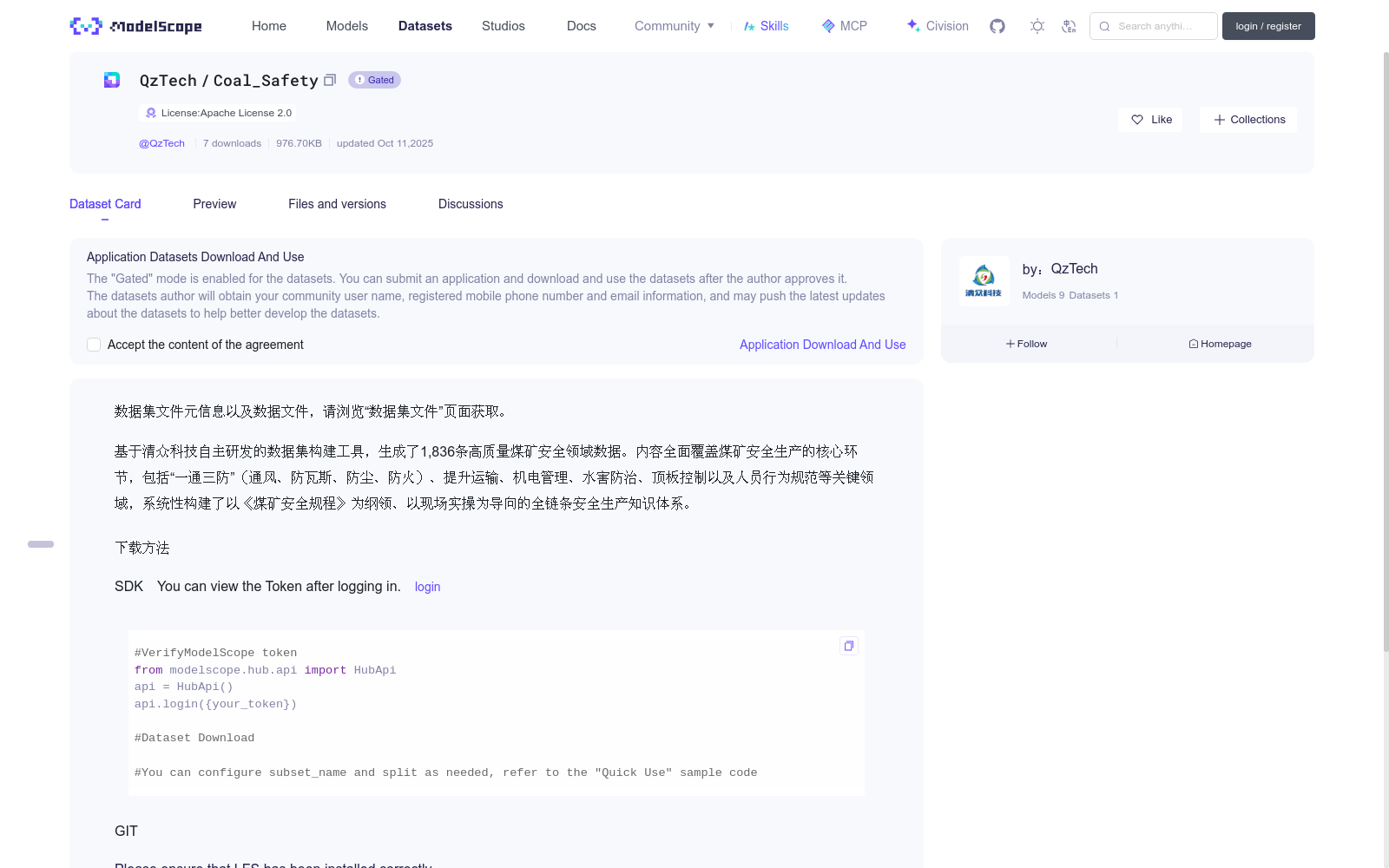
Task: Copy the SDK code snippet
Action: [849, 646]
